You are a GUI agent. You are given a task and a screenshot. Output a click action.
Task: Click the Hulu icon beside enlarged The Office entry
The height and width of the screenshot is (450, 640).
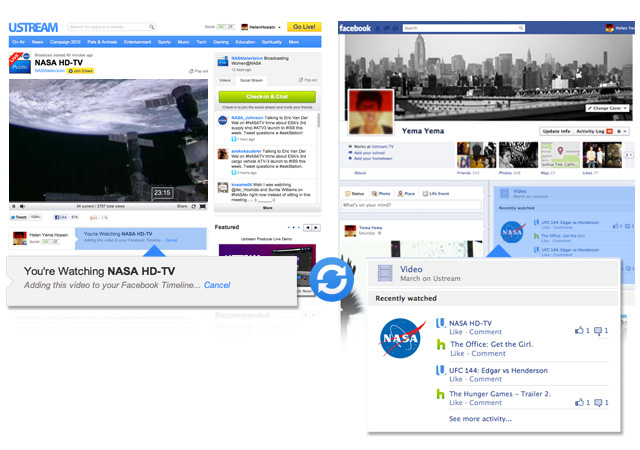pyautogui.click(x=441, y=344)
